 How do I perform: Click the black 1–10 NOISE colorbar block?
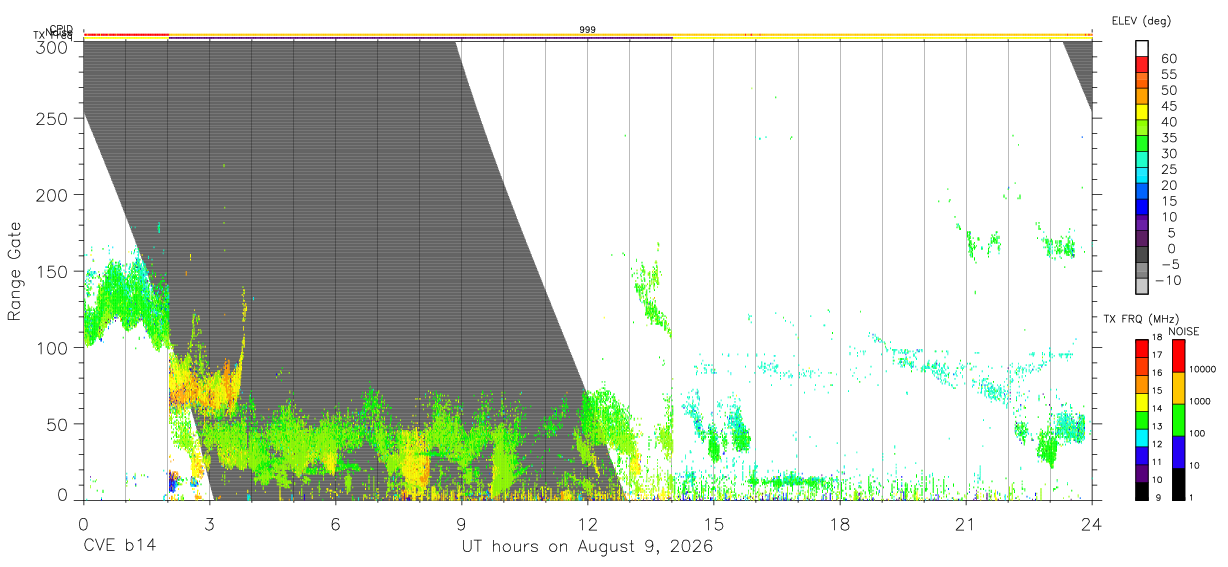tap(1177, 484)
